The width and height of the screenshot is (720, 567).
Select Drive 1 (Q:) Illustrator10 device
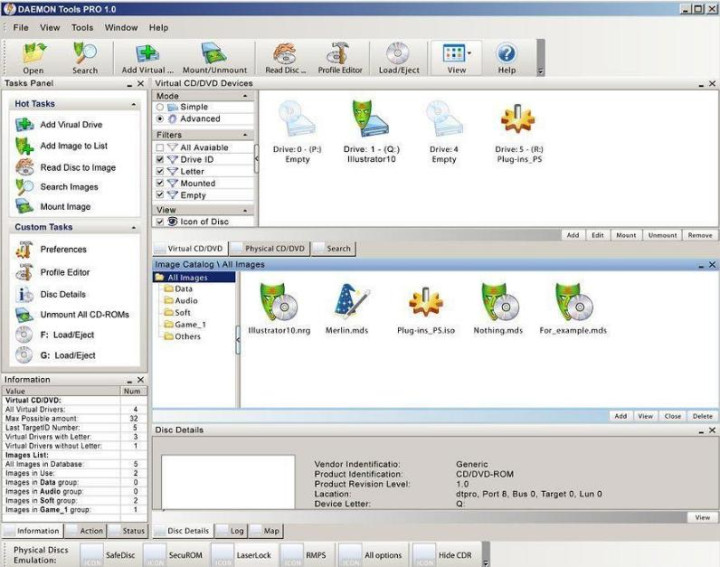click(x=371, y=132)
